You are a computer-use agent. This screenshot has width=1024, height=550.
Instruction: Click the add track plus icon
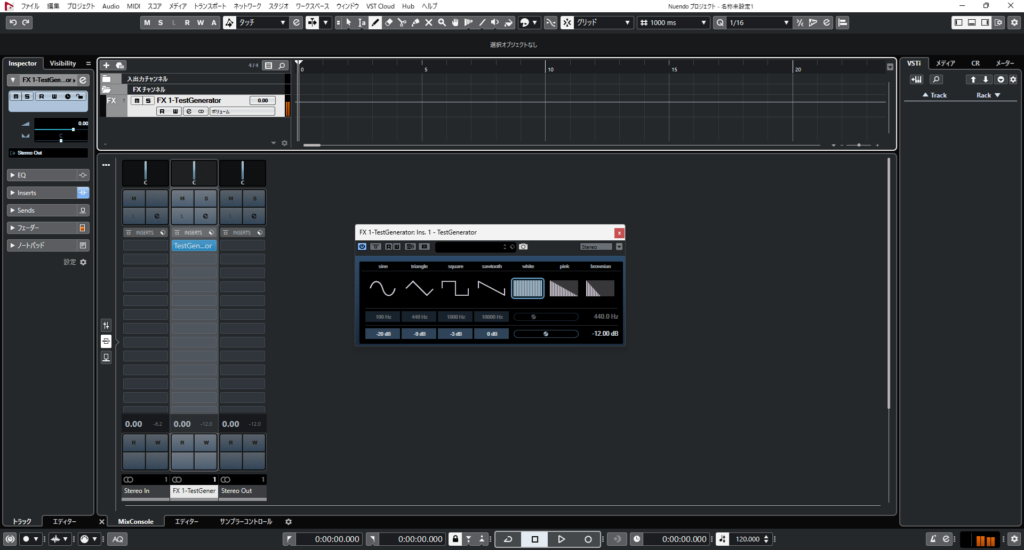pos(107,65)
